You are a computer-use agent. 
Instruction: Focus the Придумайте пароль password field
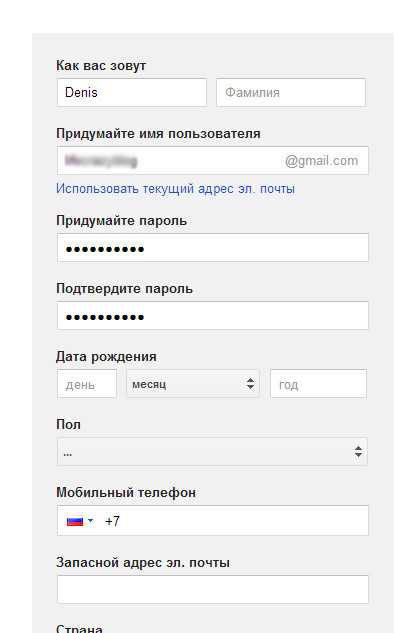(x=213, y=247)
